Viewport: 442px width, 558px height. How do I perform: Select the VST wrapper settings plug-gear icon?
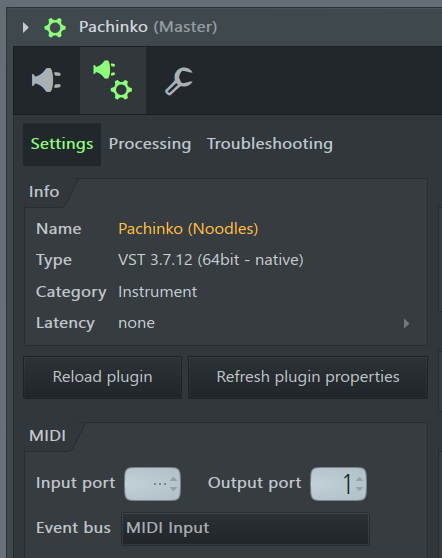pyautogui.click(x=113, y=80)
